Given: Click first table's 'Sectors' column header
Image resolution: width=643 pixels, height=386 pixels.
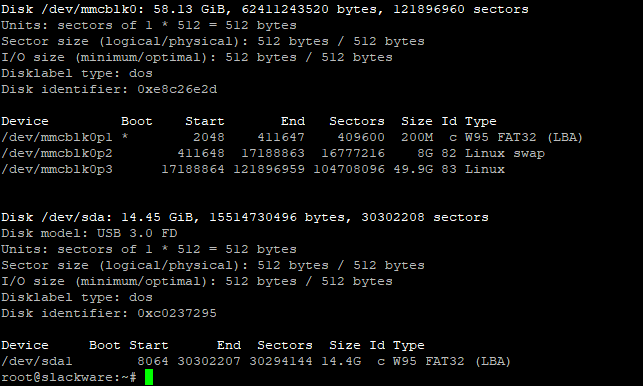Looking at the screenshot, I should pyautogui.click(x=357, y=121).
